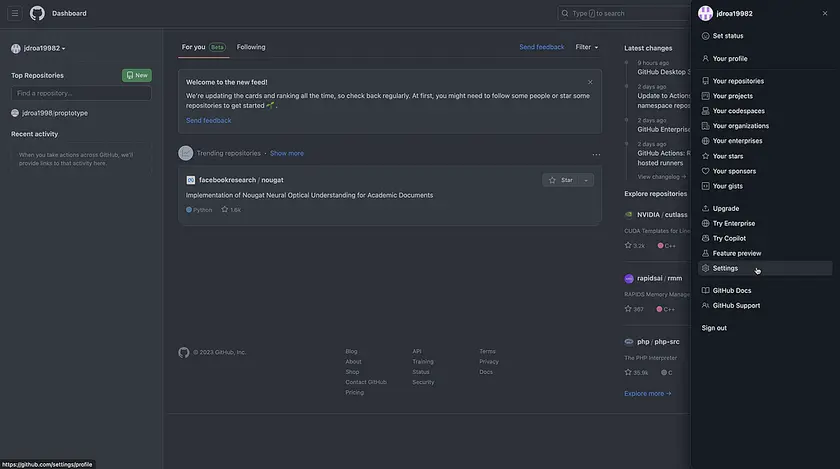Viewport: 840px width, 469px height.
Task: Click the search magnifier icon
Action: (565, 13)
